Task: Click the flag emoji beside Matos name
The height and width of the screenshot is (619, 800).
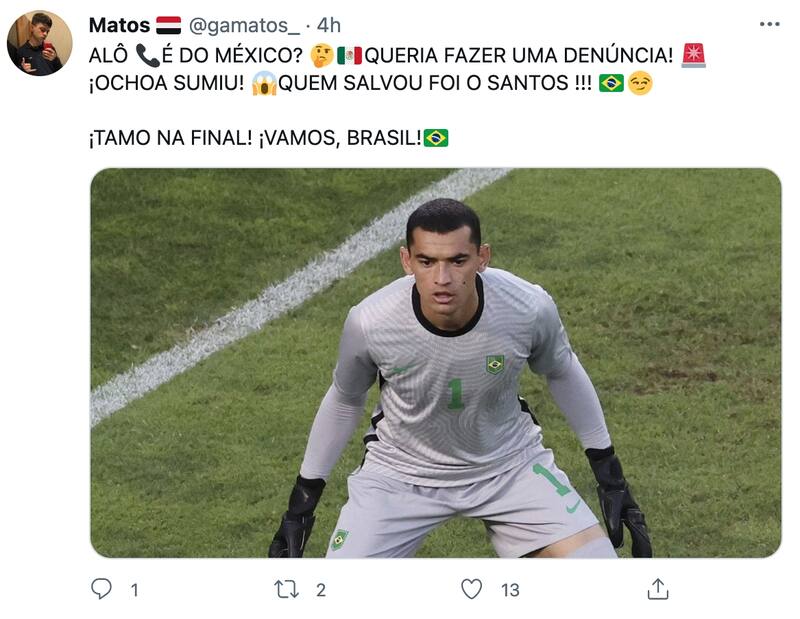Action: pos(168,25)
